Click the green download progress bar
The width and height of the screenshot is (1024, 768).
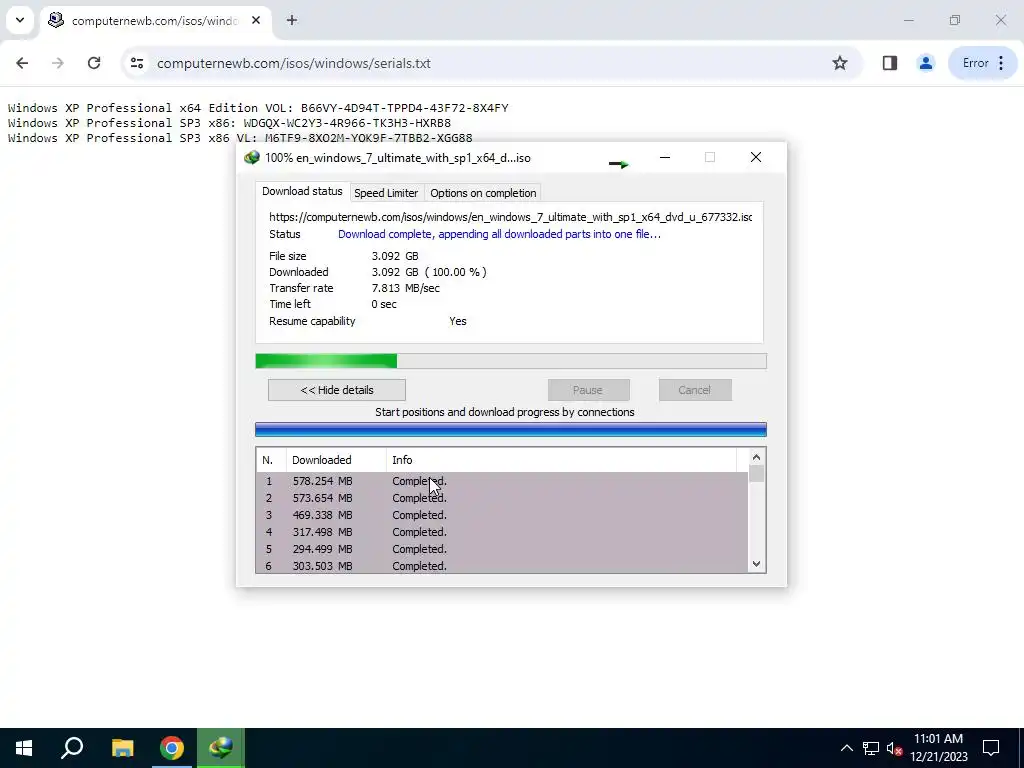[x=511, y=361]
